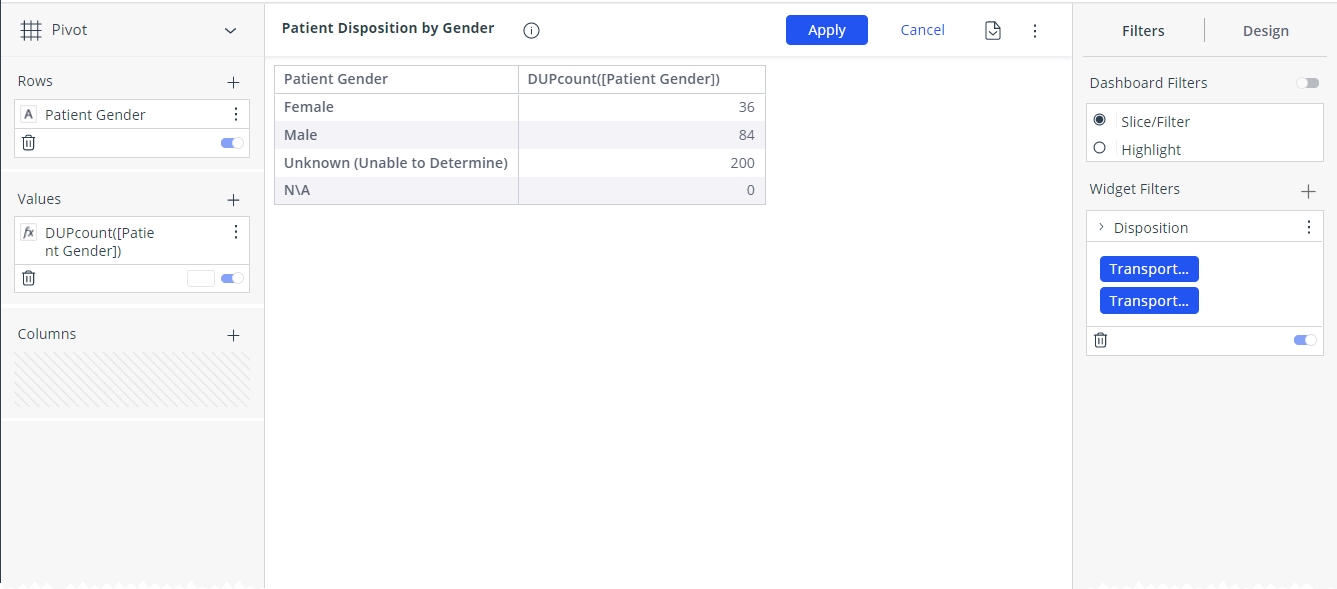
Task: Add a new Values field with plus
Action: 233,200
